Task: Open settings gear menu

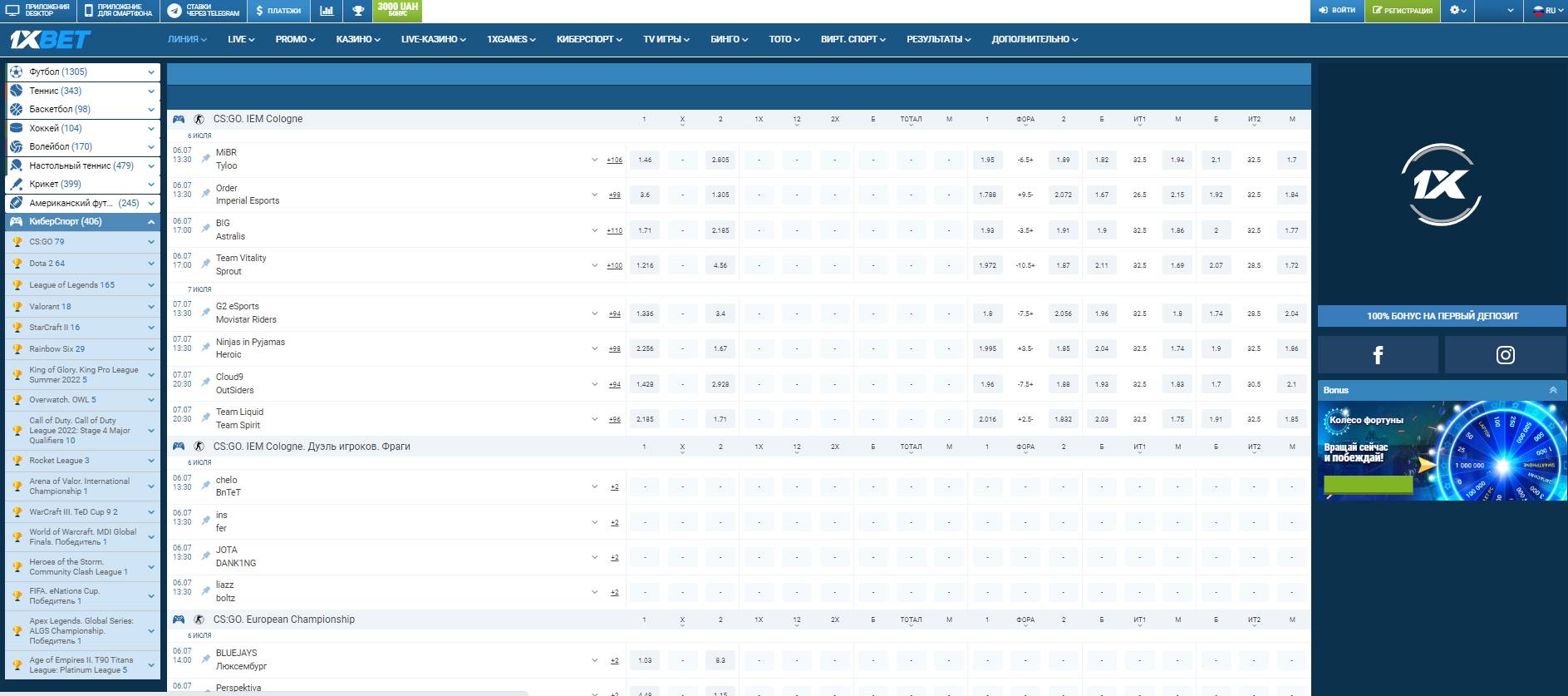Action: (1457, 11)
